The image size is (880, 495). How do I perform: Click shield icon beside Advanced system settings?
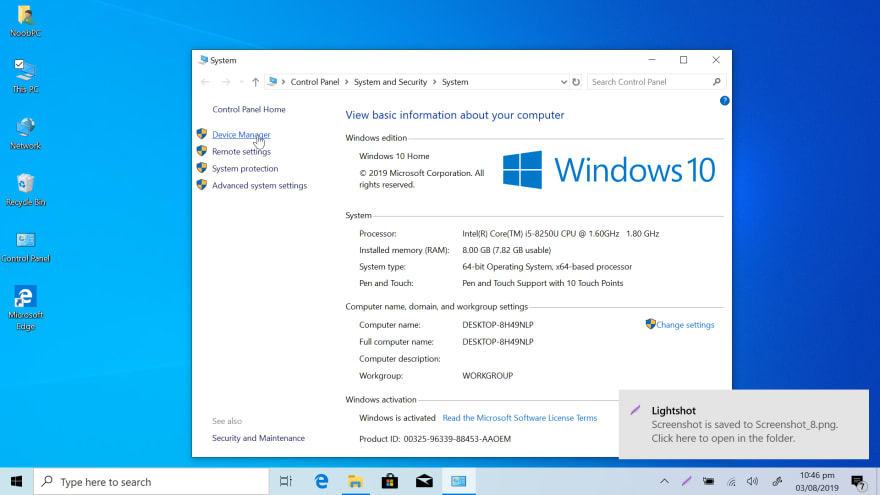[202, 185]
